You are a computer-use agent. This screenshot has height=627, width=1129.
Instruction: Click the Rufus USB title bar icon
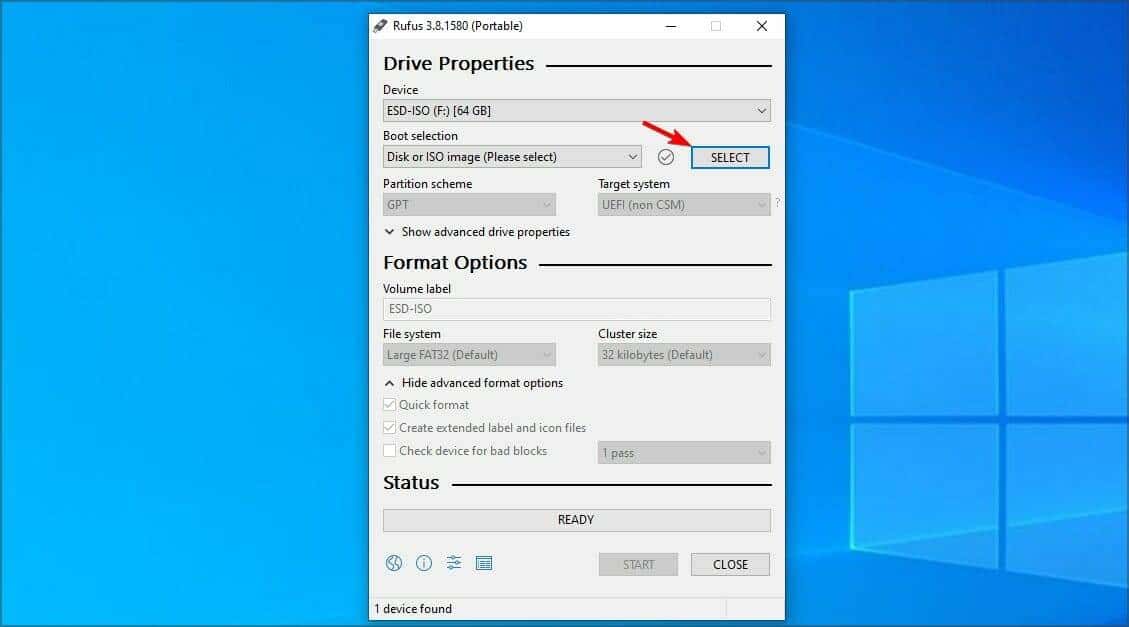(381, 26)
